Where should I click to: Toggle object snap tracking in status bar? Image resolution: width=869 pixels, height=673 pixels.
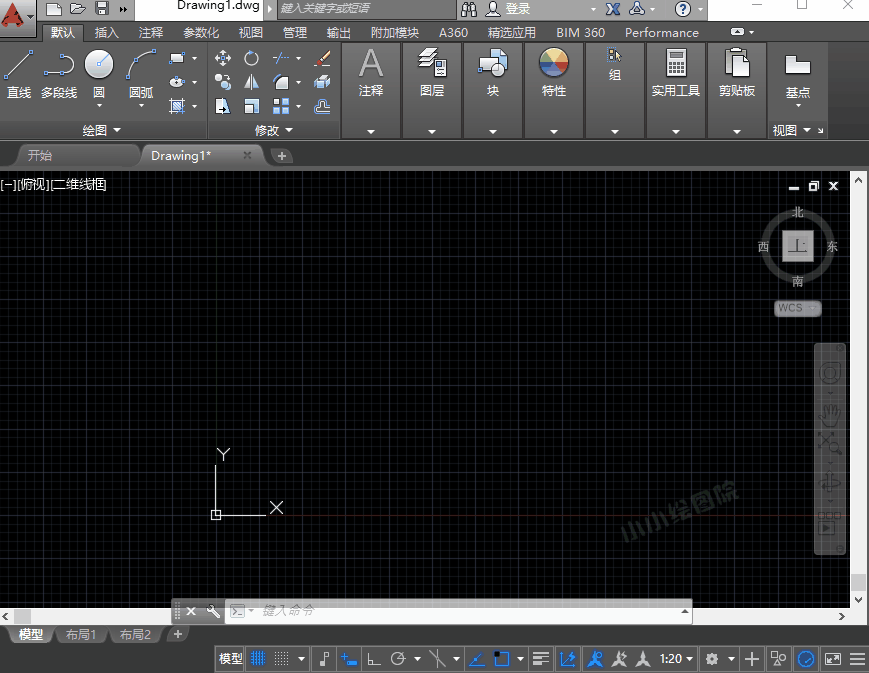(x=477, y=659)
